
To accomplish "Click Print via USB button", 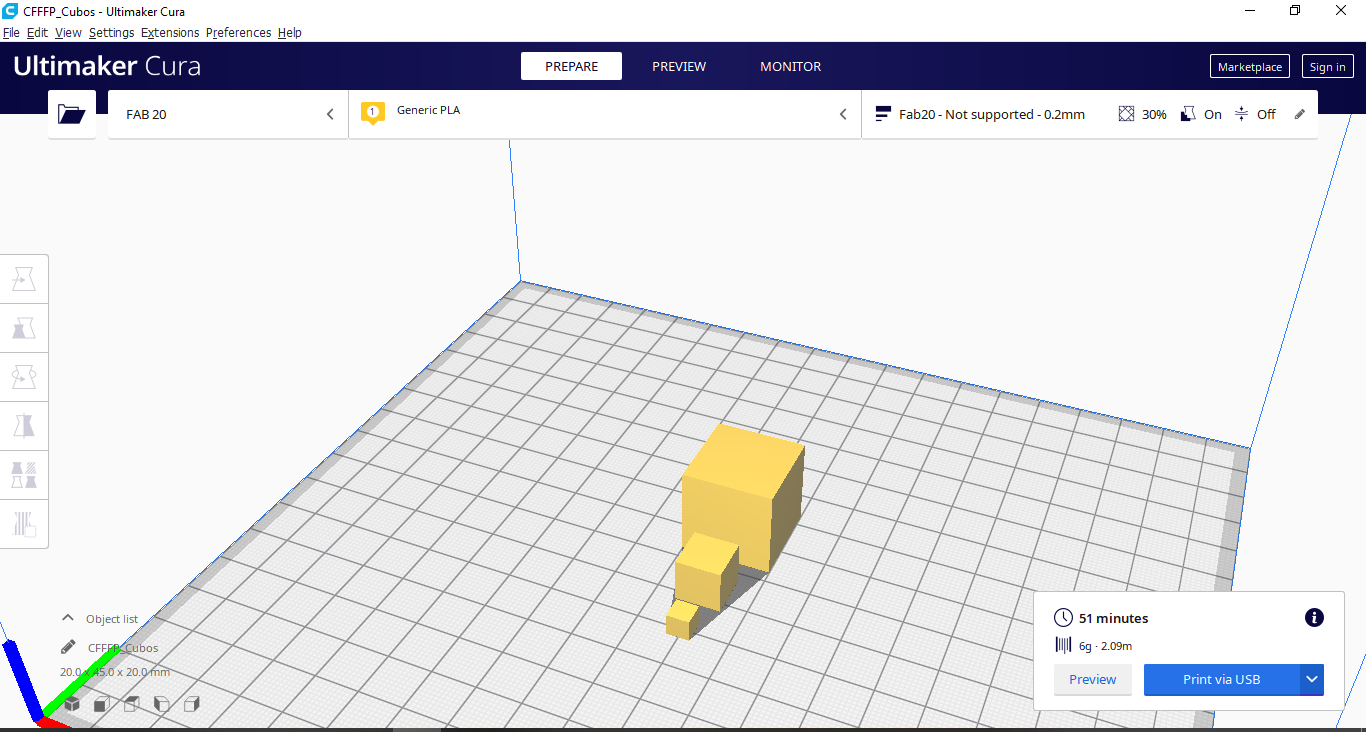I will (x=1222, y=679).
